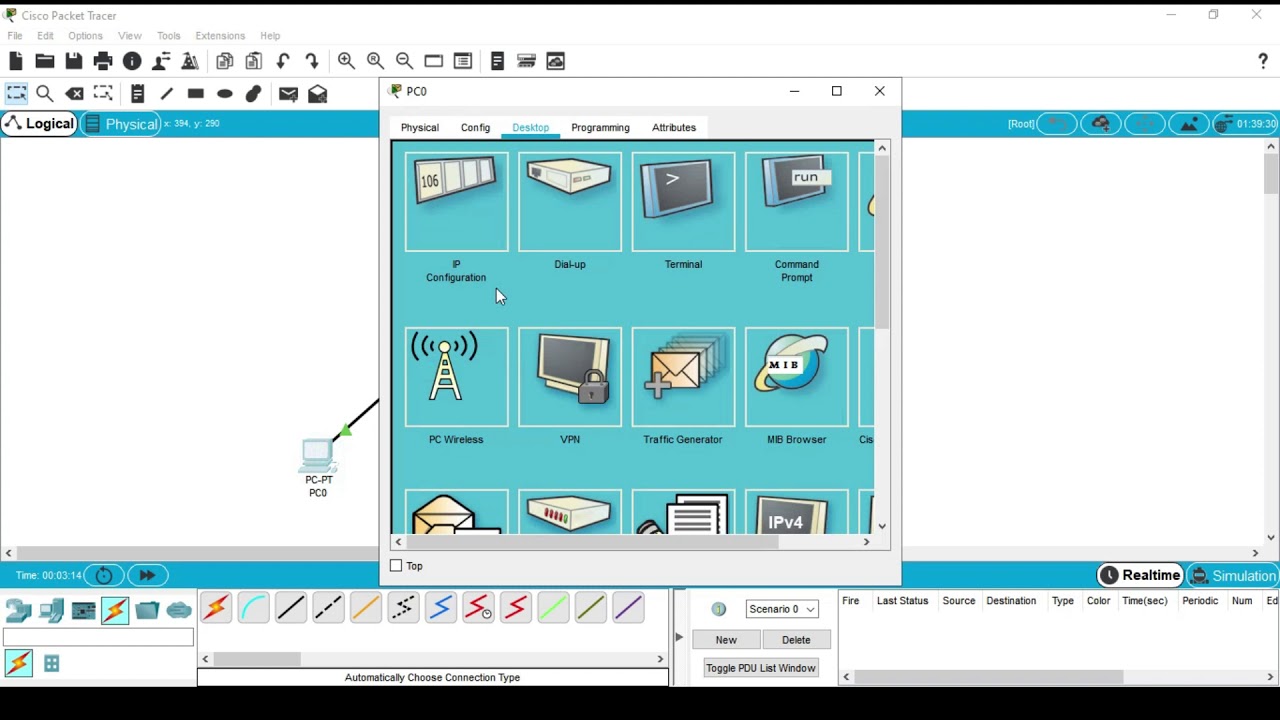Click the Delete scenario button

point(796,640)
